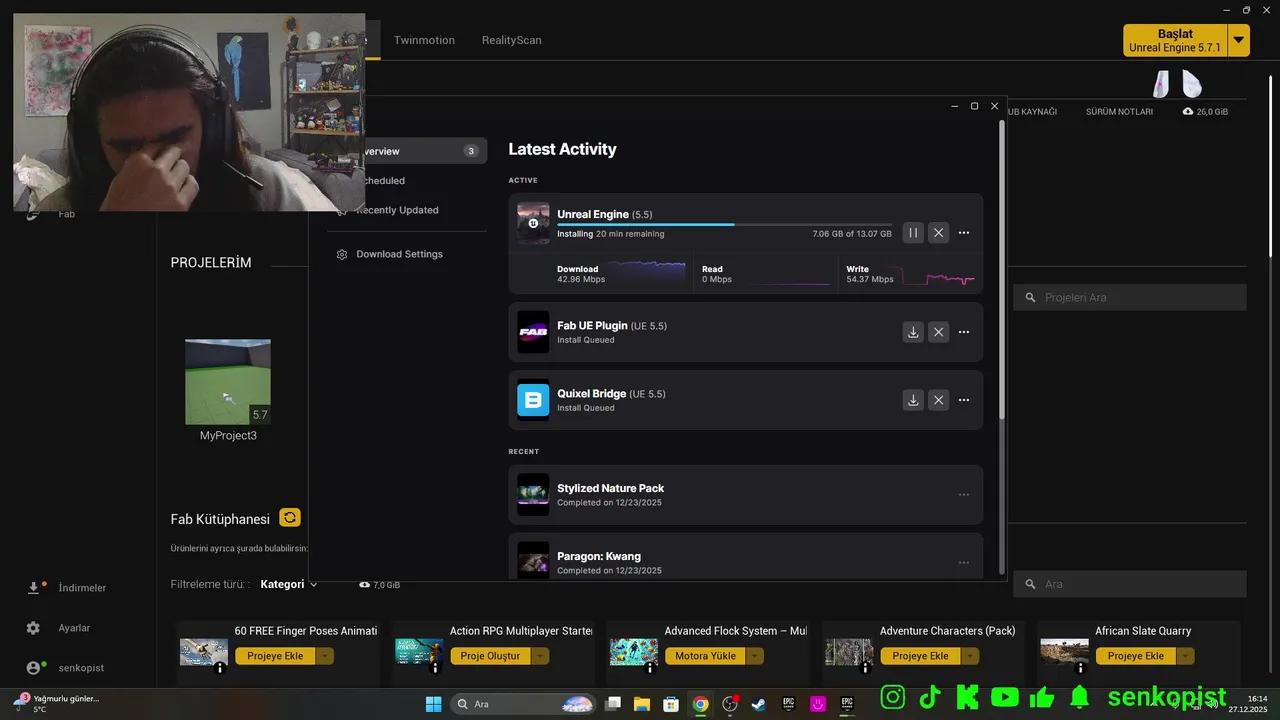The width and height of the screenshot is (1280, 720).
Task: Expand dropdown arrow beside 60 FREE Finger Poses button
Action: click(x=325, y=656)
